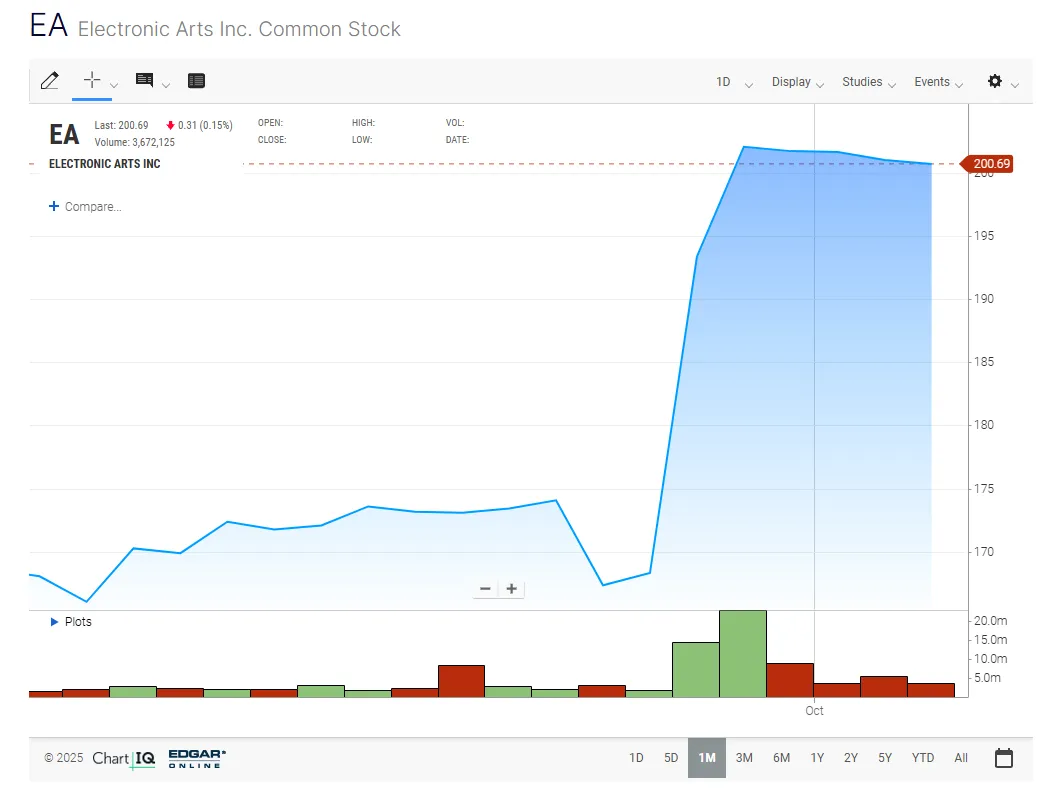Image resolution: width=1061 pixels, height=792 pixels.
Task: Select the 1Y range button
Action: point(817,757)
